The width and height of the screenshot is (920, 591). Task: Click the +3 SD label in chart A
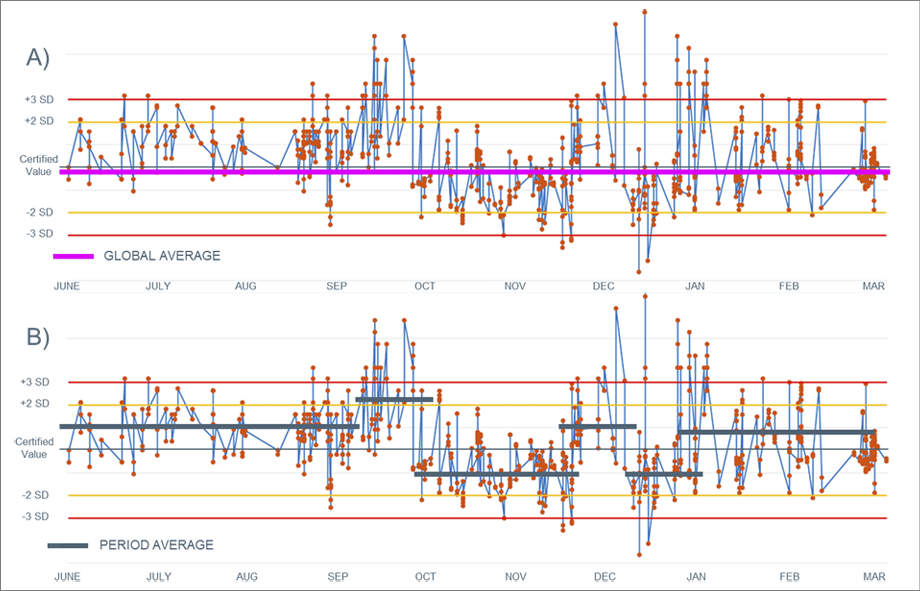(38, 100)
